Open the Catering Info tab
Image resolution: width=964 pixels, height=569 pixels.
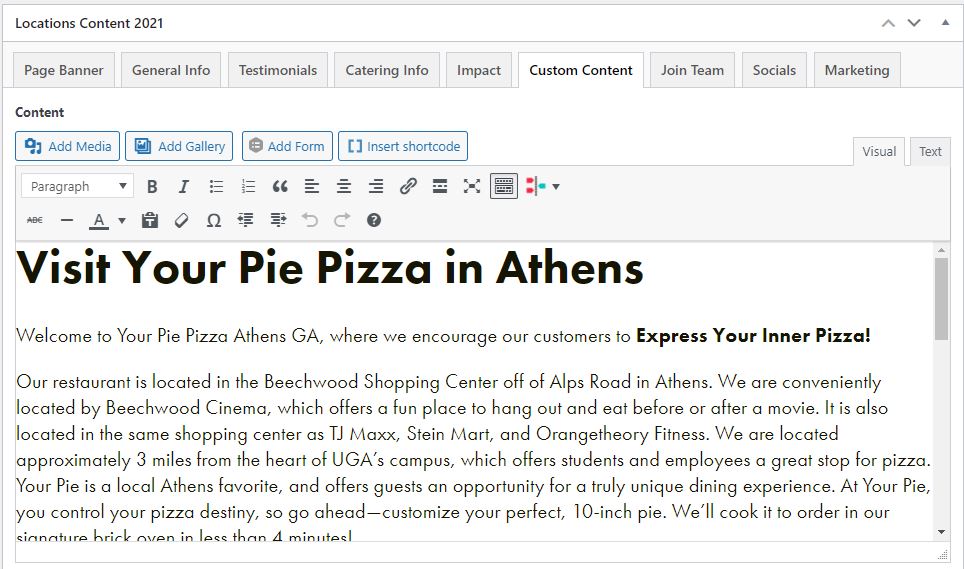pyautogui.click(x=387, y=70)
